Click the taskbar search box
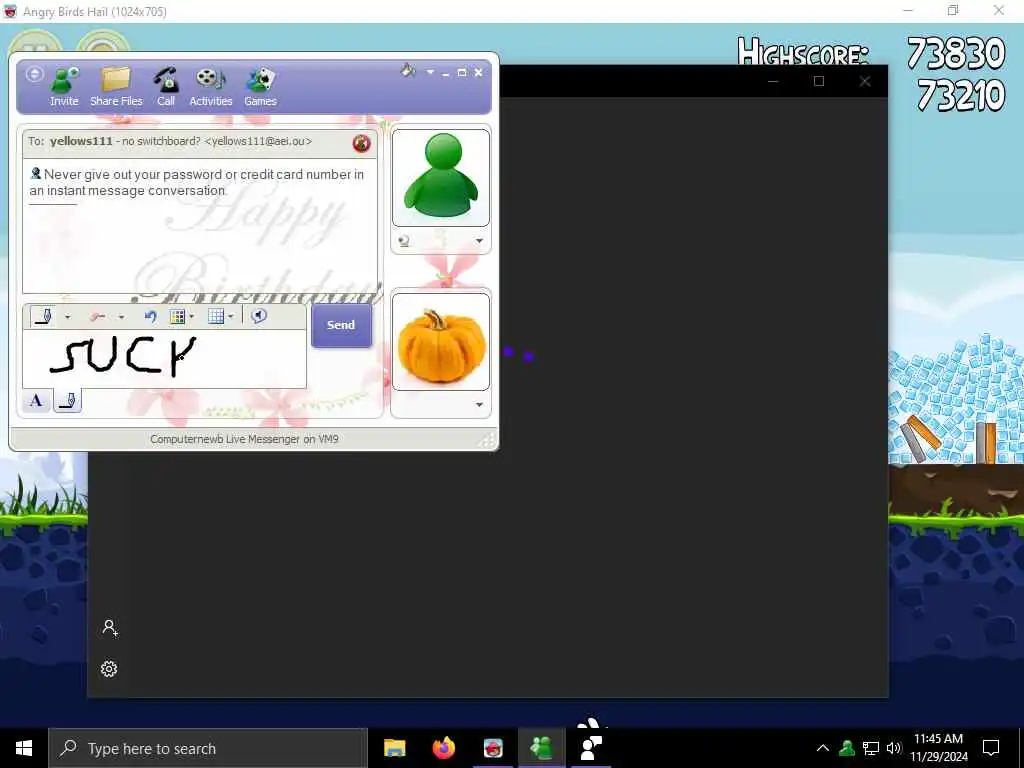 208,748
